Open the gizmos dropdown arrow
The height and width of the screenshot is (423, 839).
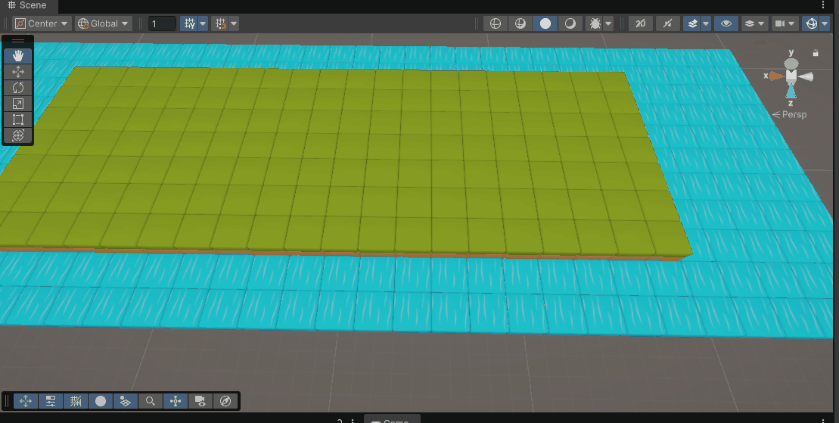pyautogui.click(x=824, y=23)
